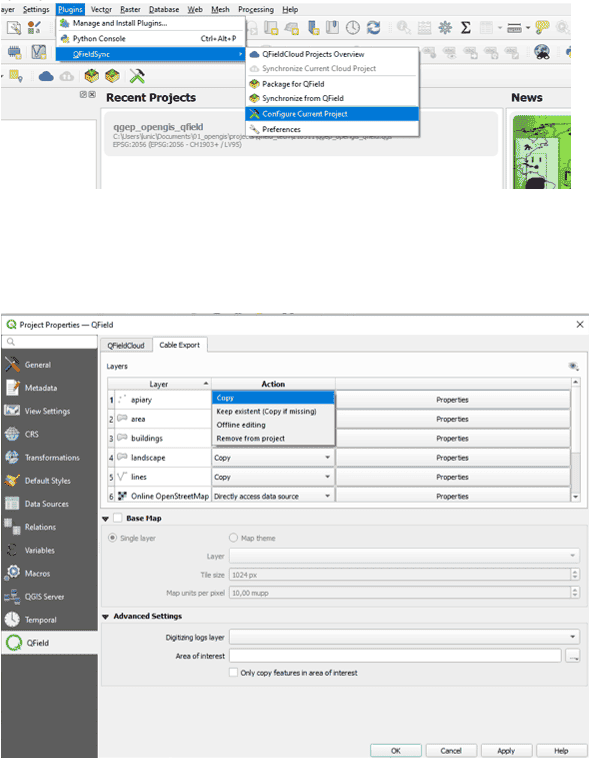Sort by the Layer column header
The height and width of the screenshot is (761, 591).
tap(159, 384)
